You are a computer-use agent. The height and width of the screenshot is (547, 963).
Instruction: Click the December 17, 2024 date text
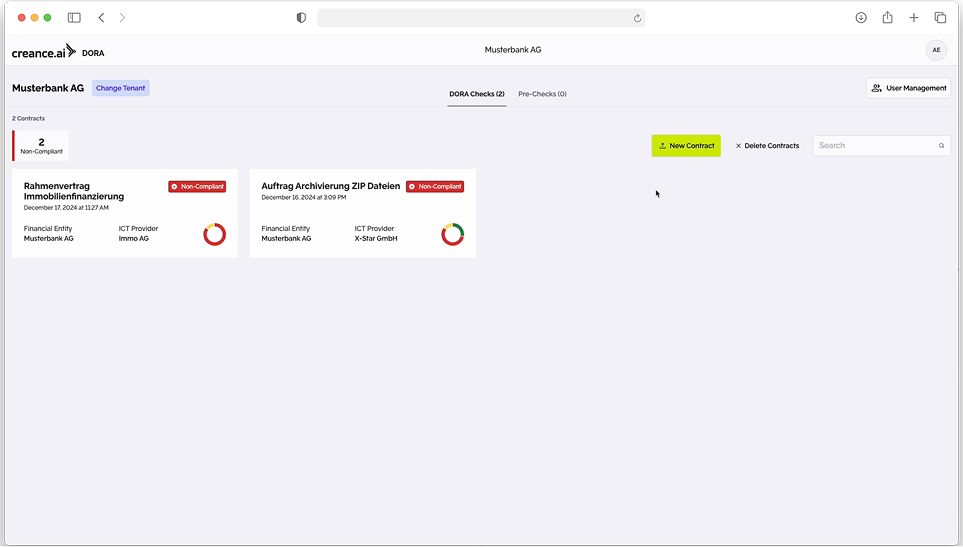pyautogui.click(x=66, y=208)
